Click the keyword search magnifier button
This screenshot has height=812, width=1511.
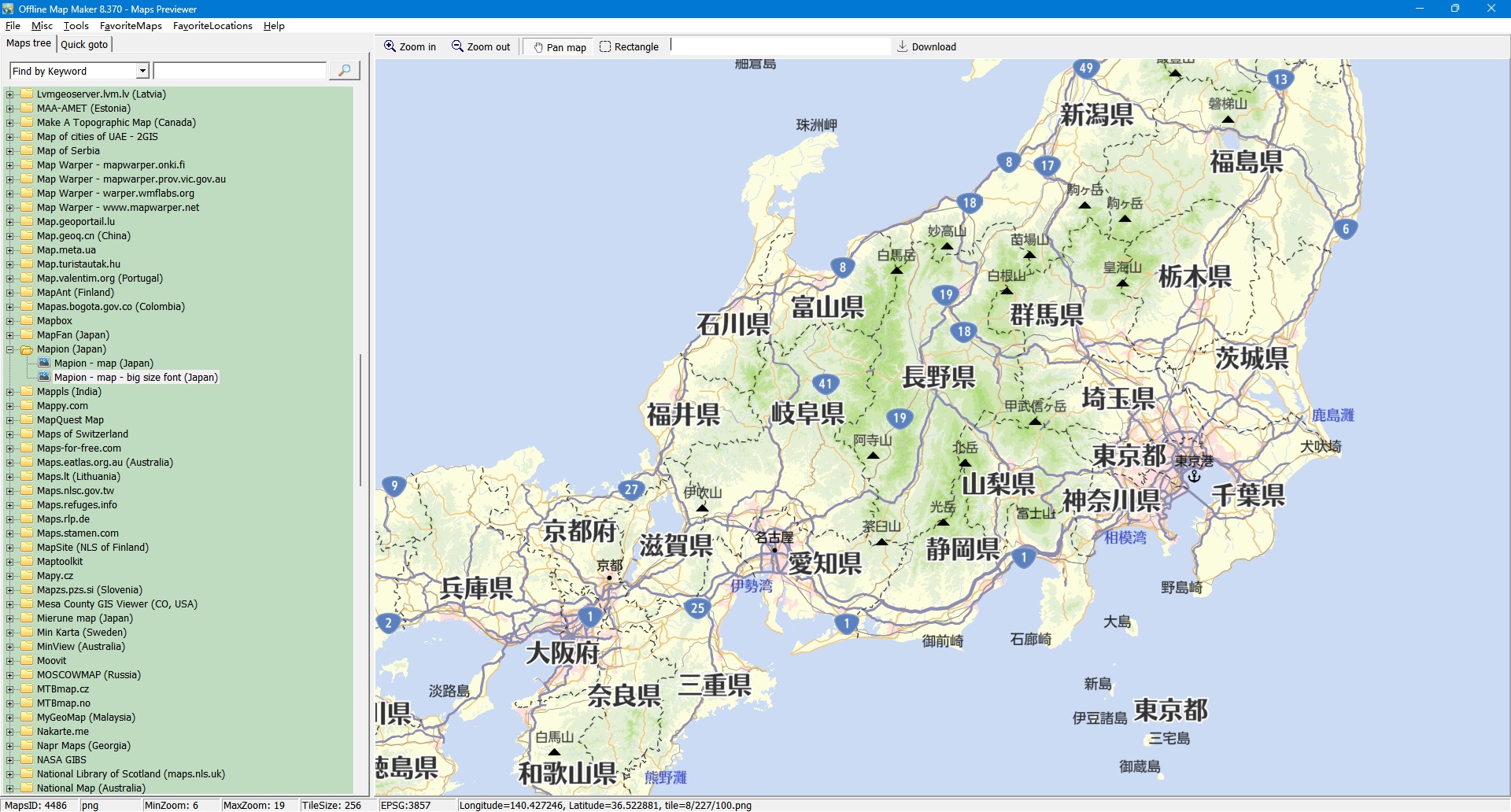(x=344, y=71)
